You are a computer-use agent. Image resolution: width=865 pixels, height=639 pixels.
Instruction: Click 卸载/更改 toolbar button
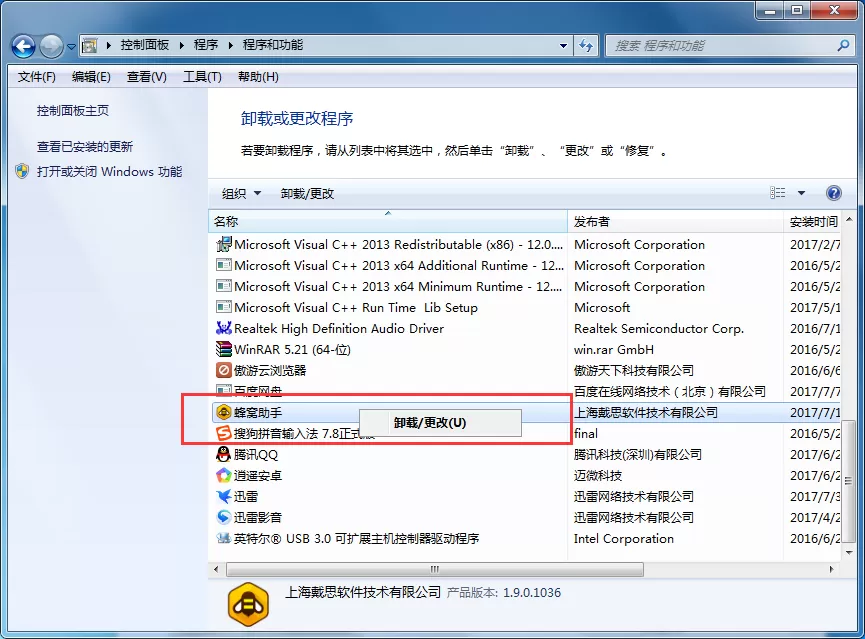point(307,194)
